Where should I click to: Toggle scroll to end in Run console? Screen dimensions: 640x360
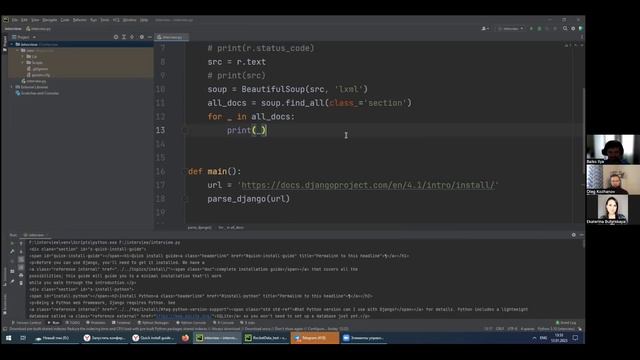pos(21,267)
